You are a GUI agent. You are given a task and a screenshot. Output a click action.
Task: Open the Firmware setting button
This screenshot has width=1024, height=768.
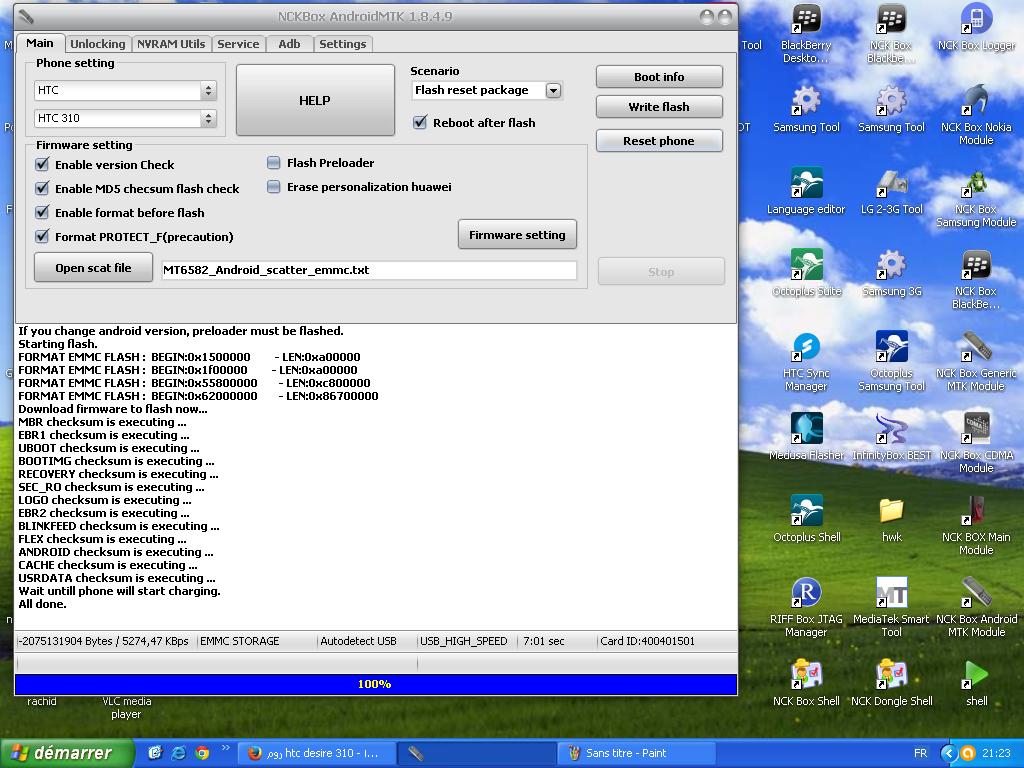[x=517, y=234]
